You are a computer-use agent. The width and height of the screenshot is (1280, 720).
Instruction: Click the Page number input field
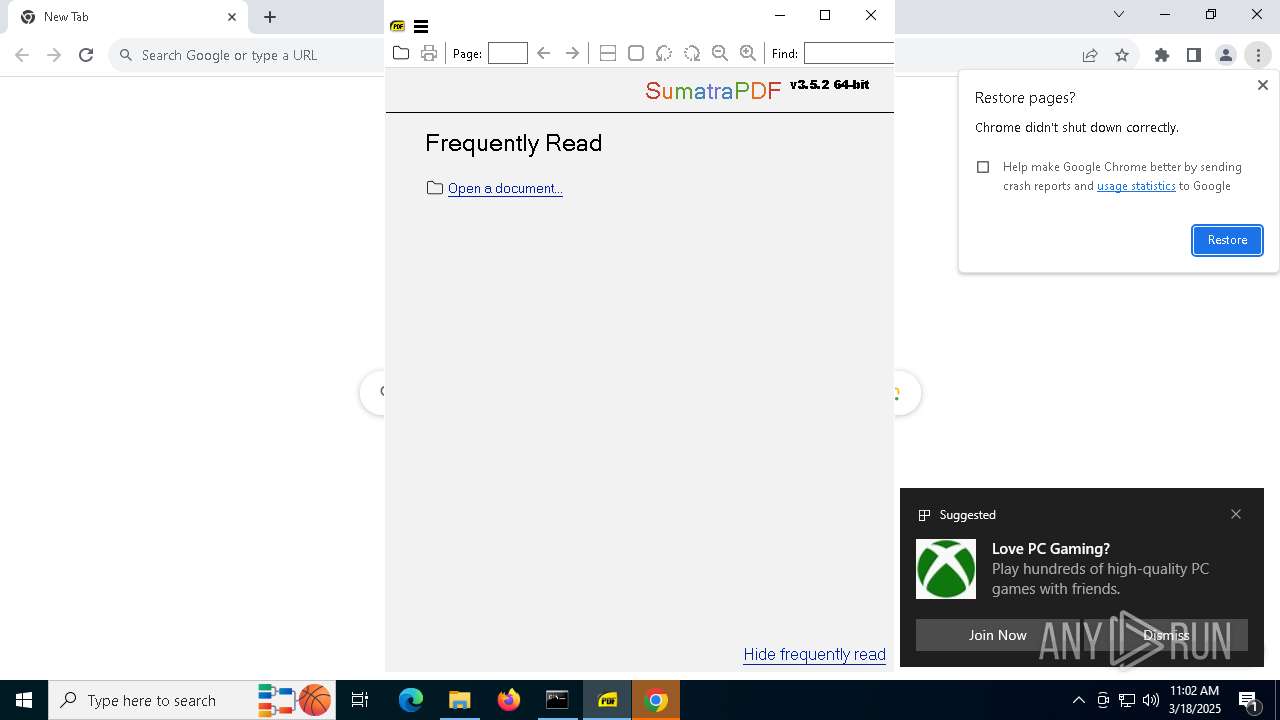(508, 53)
